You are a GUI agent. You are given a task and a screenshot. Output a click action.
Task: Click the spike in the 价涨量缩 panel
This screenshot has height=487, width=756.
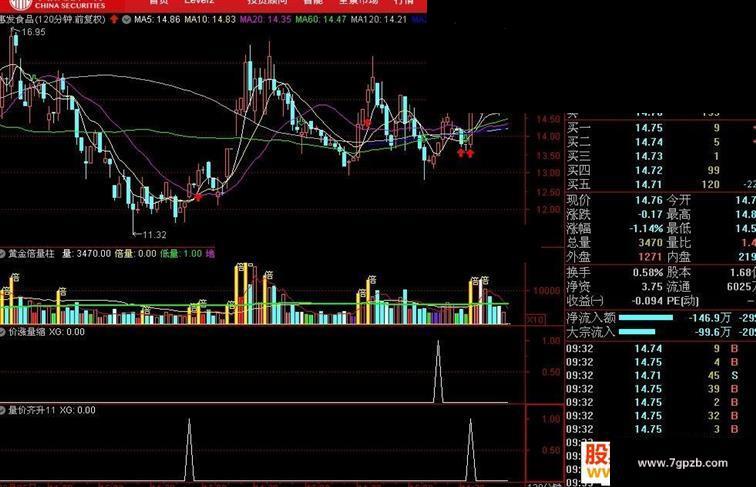click(438, 371)
